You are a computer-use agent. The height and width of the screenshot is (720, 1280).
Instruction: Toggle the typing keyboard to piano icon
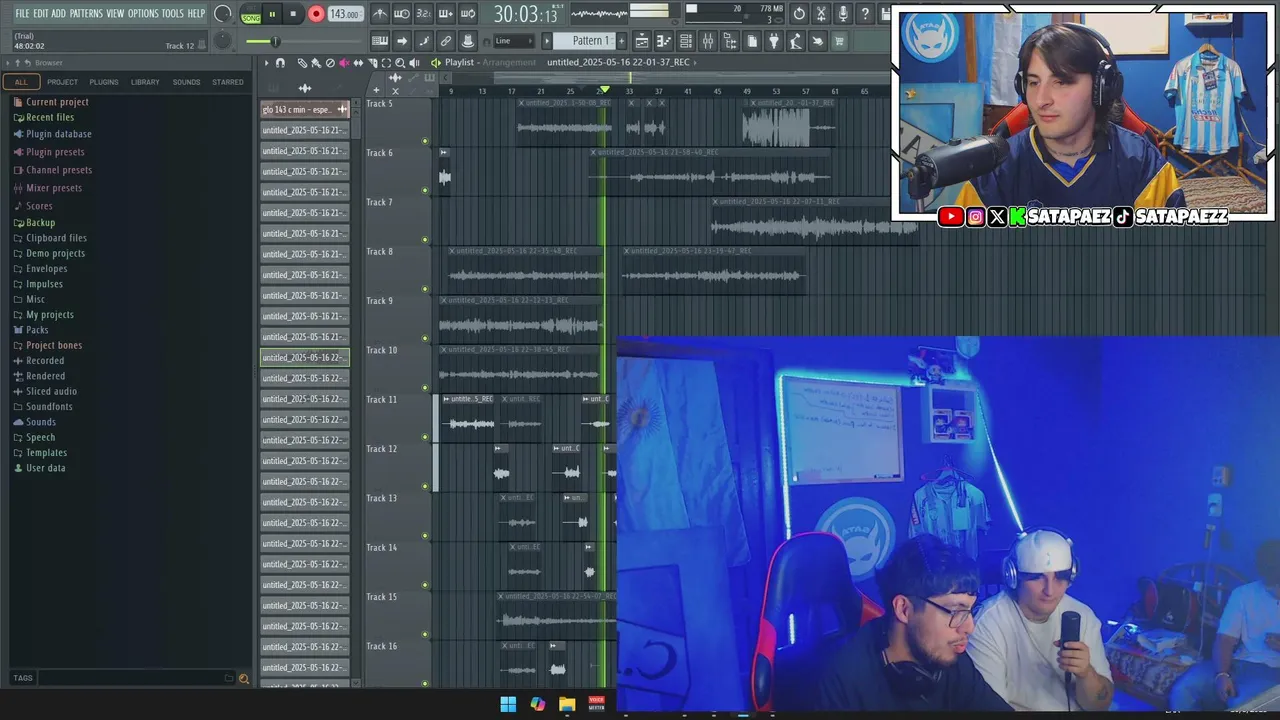(x=380, y=41)
